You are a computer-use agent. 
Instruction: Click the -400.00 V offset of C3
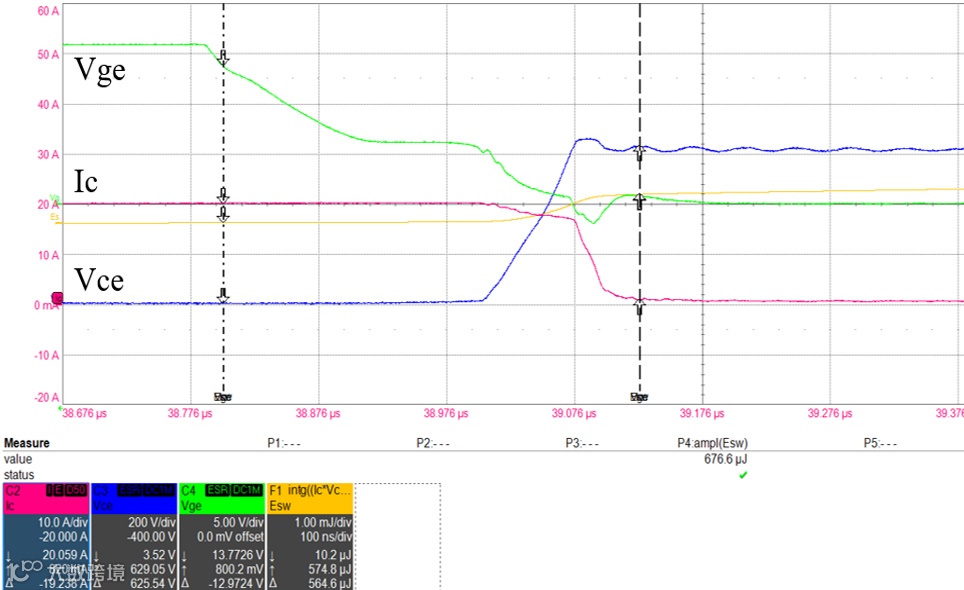149,537
